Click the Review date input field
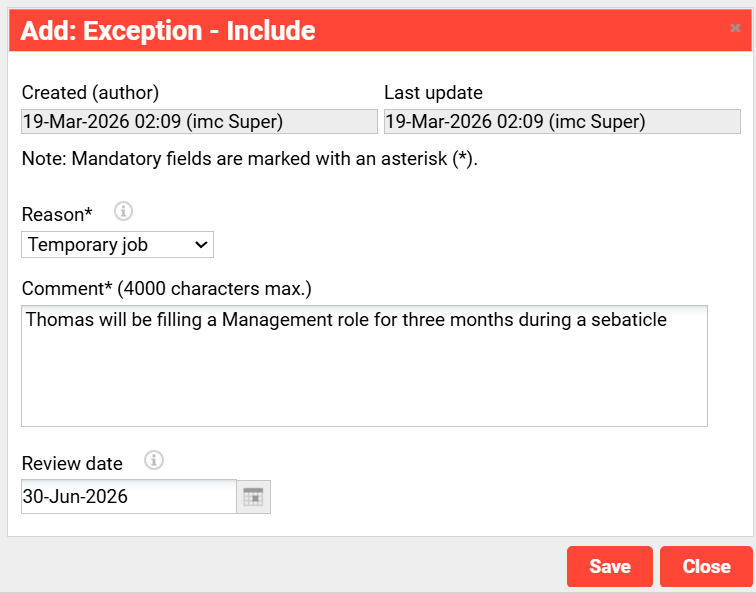The width and height of the screenshot is (756, 593). [x=129, y=497]
